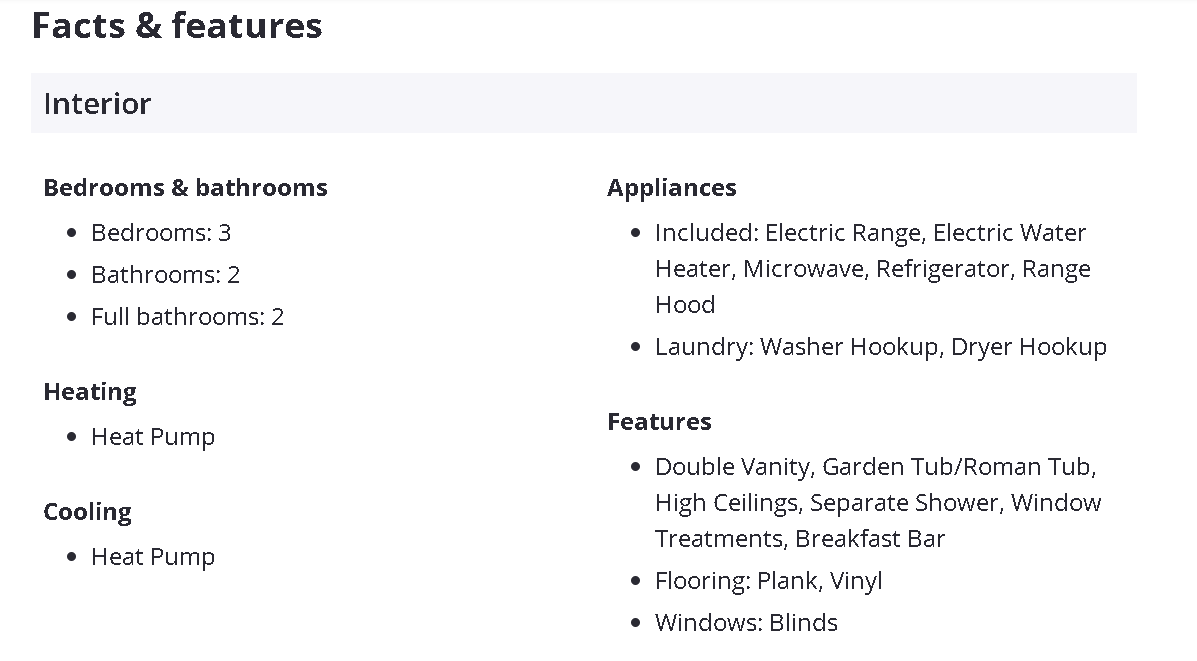The image size is (1197, 661).
Task: Click the Features subheading
Action: pyautogui.click(x=659, y=422)
